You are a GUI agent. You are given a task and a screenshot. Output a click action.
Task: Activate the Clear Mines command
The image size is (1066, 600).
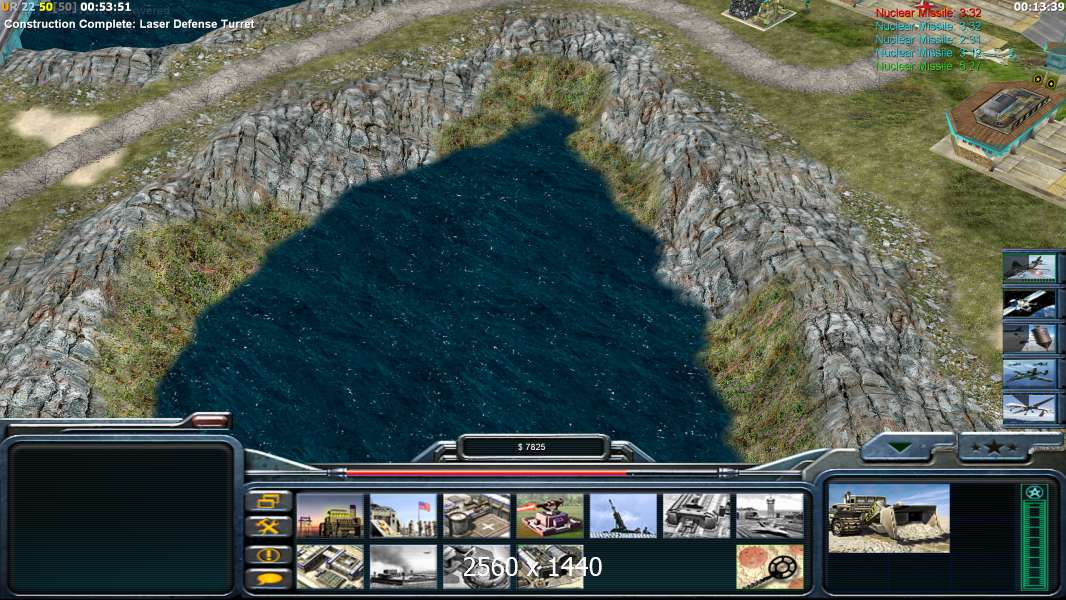pyautogui.click(x=770, y=567)
